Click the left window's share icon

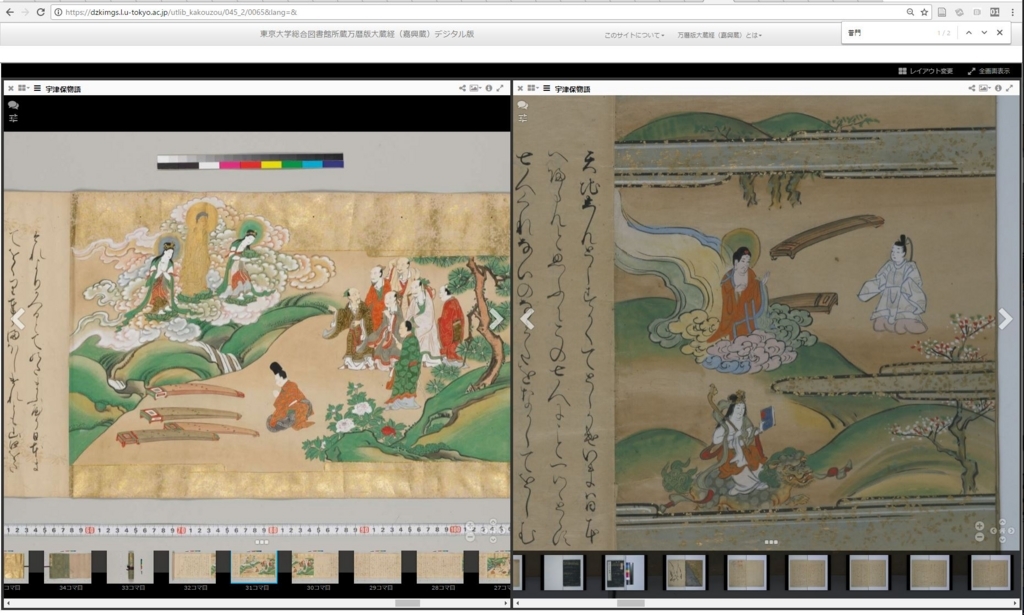click(x=462, y=88)
